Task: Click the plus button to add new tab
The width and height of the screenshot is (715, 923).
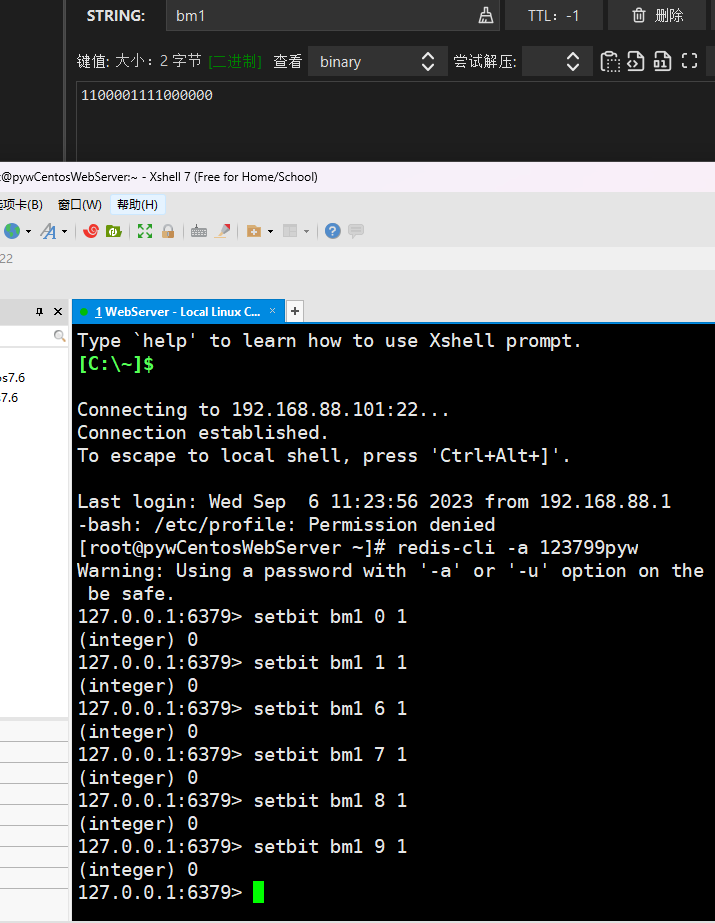Action: tap(295, 311)
